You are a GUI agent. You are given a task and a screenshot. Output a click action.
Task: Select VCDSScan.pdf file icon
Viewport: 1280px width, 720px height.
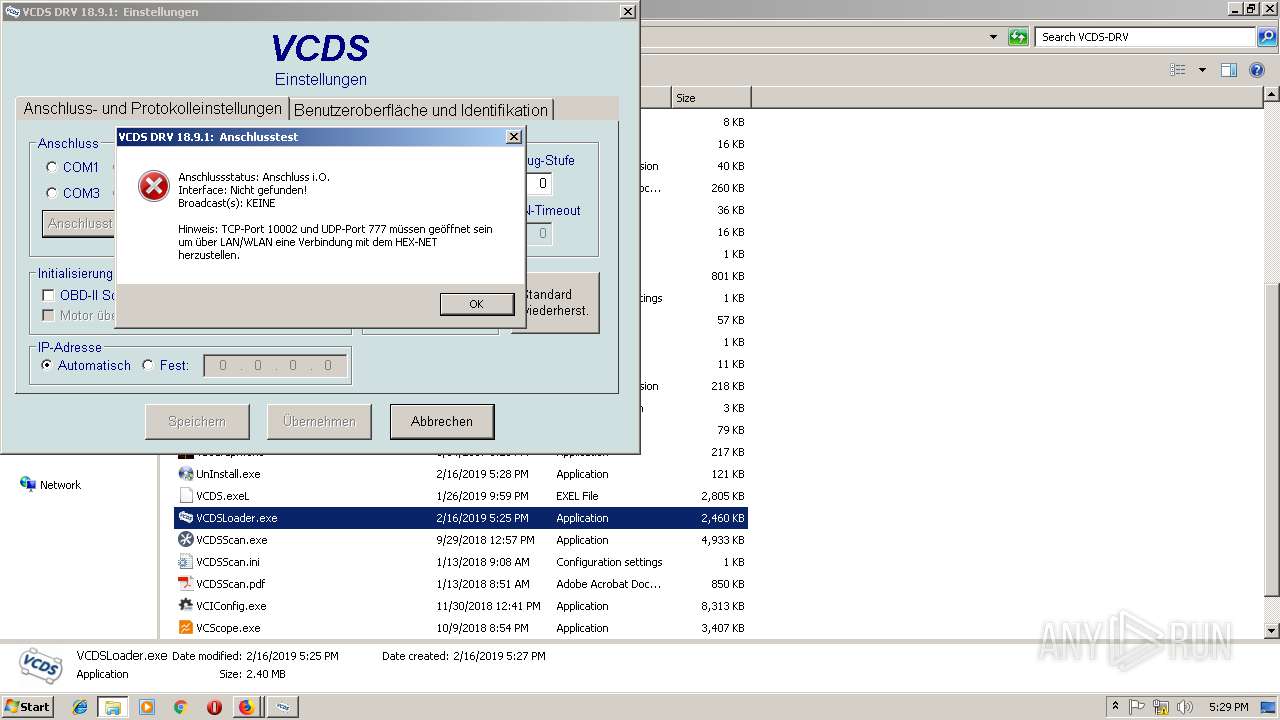186,584
